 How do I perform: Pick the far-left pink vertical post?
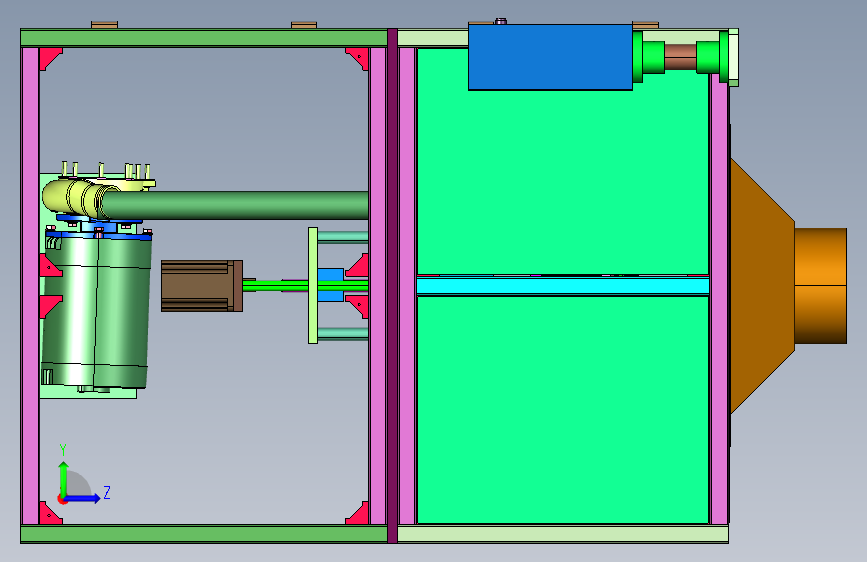click(x=30, y=286)
